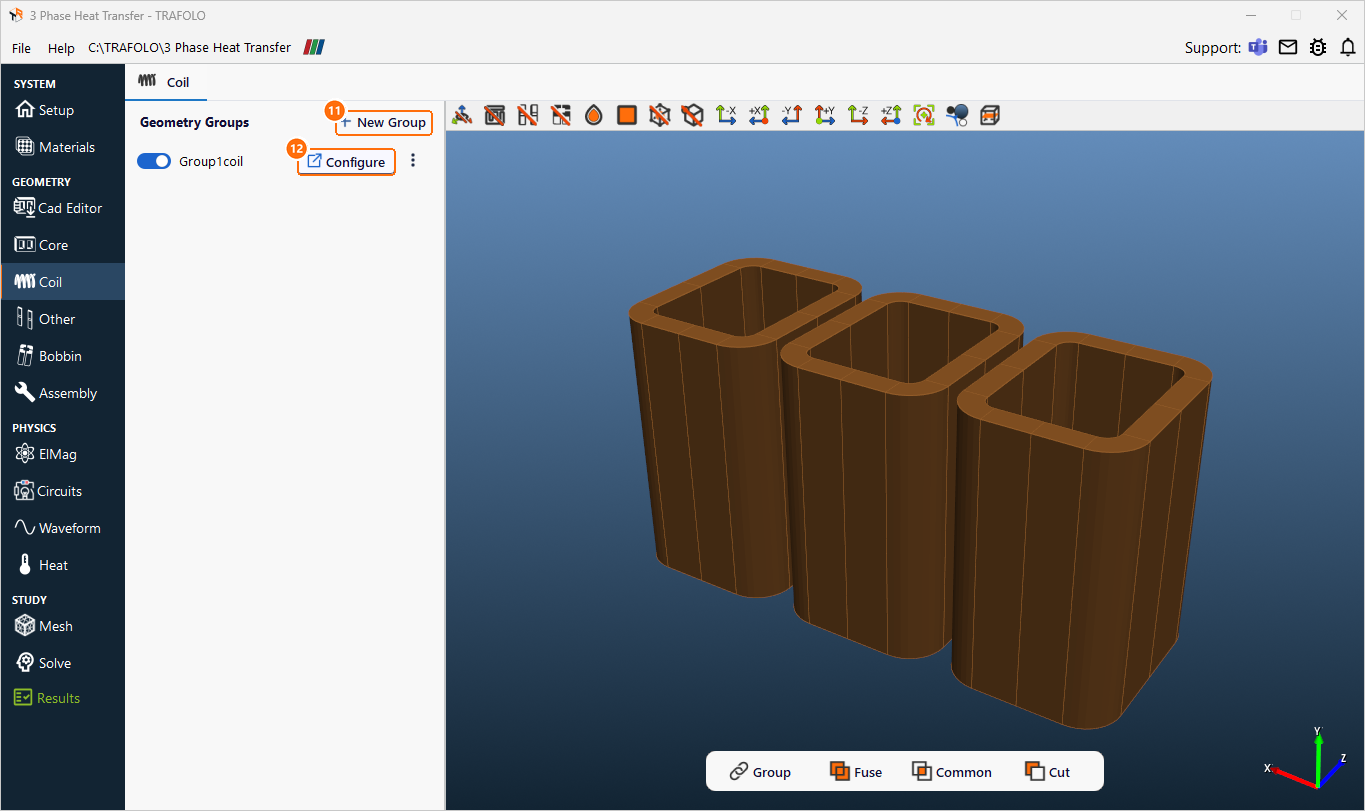Open the notifications bell
The image size is (1365, 811).
tap(1348, 47)
